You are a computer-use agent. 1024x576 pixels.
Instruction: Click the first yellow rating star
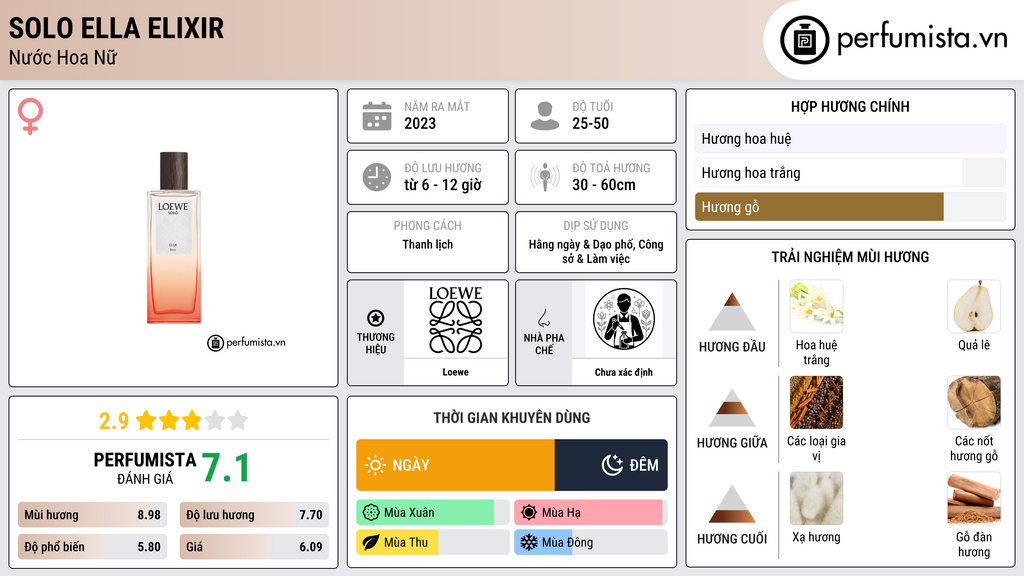tap(146, 420)
